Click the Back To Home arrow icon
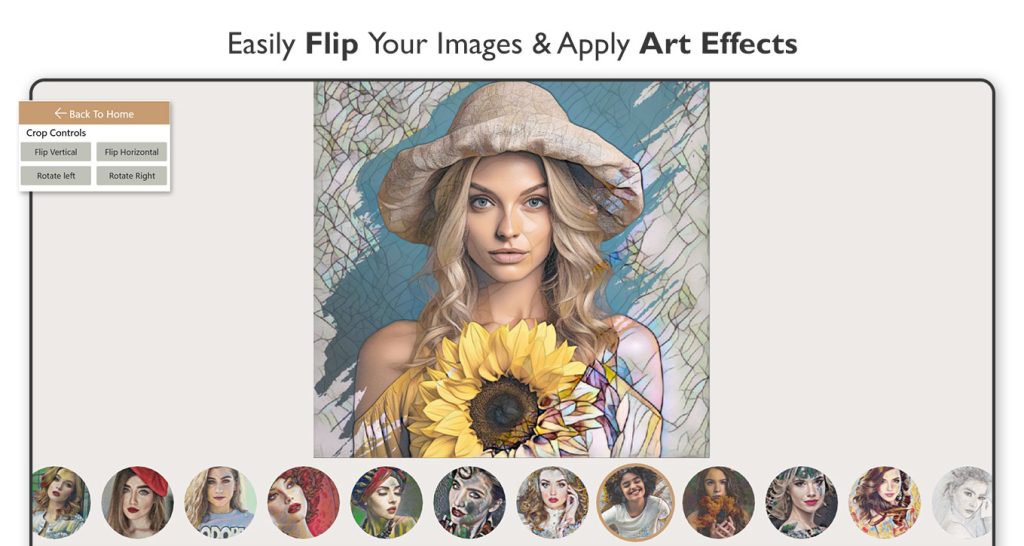The height and width of the screenshot is (546, 1024). coord(60,113)
